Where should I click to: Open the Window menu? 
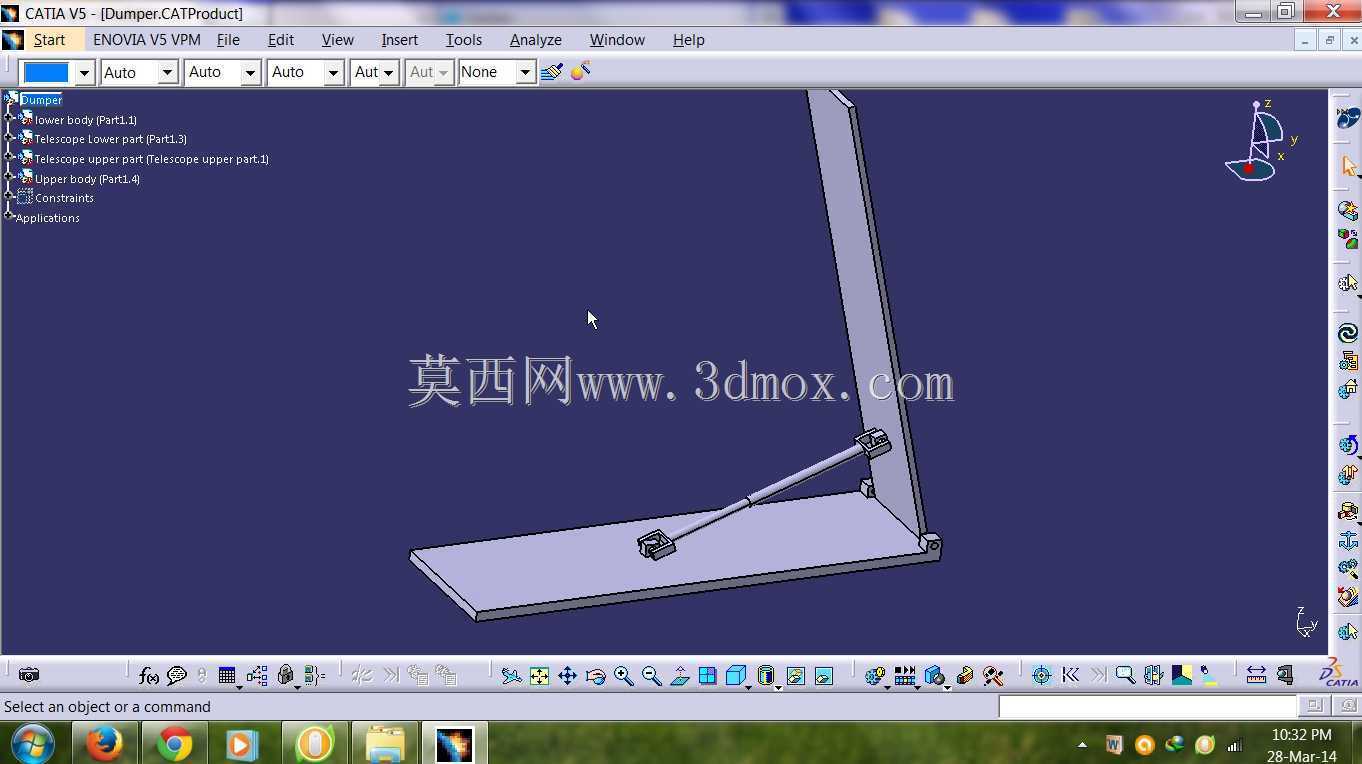pyautogui.click(x=616, y=40)
